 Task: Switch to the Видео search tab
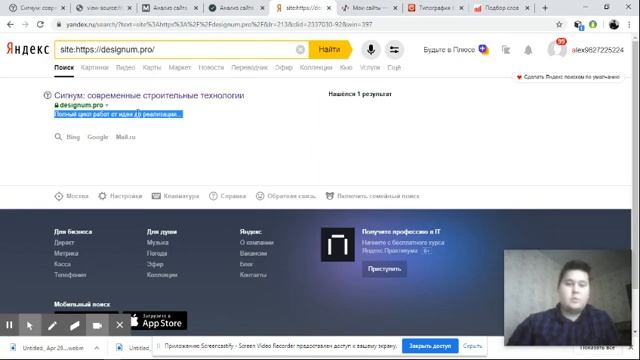125,67
